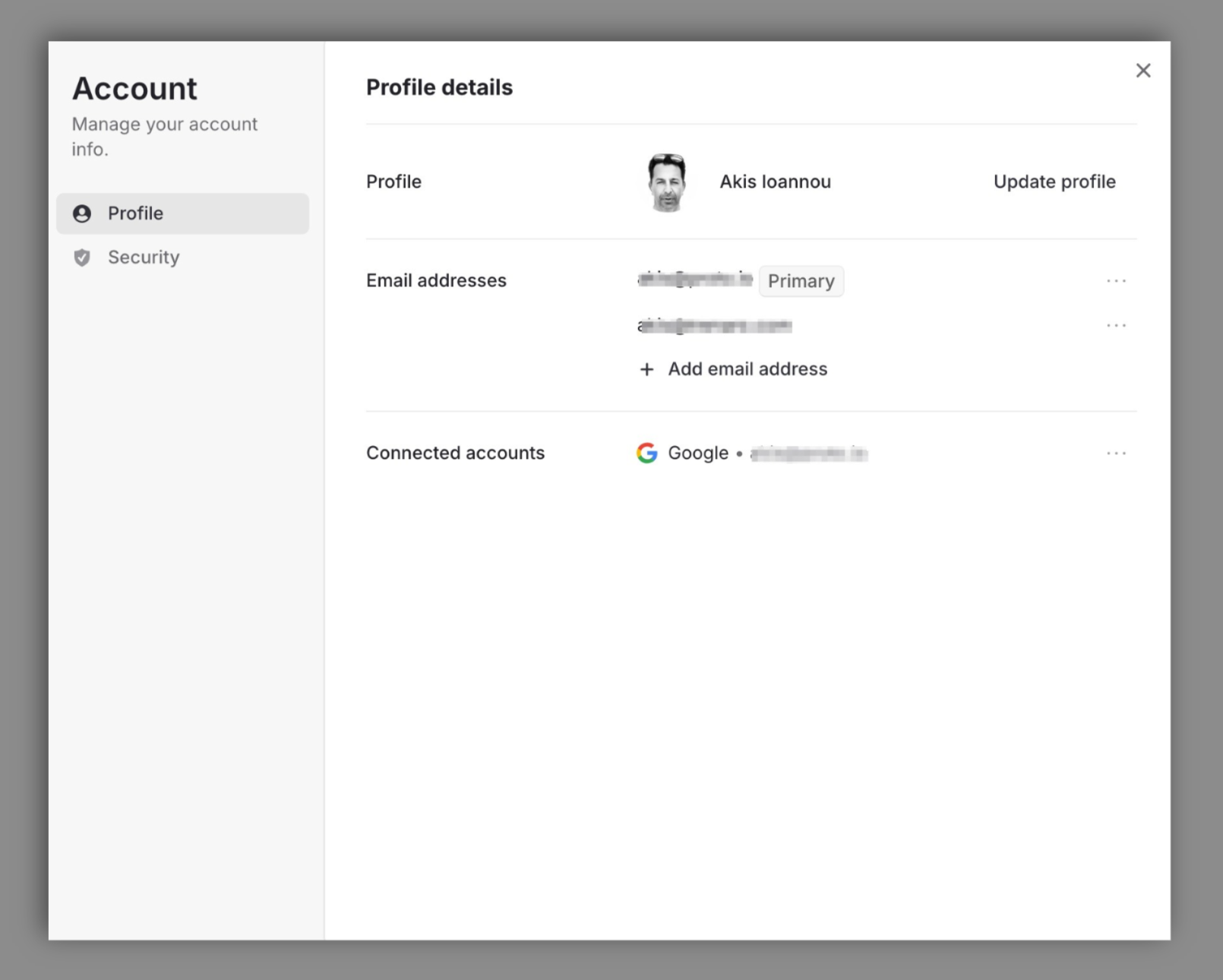Click the profile avatar photo of Akis Ioannou

coord(668,182)
